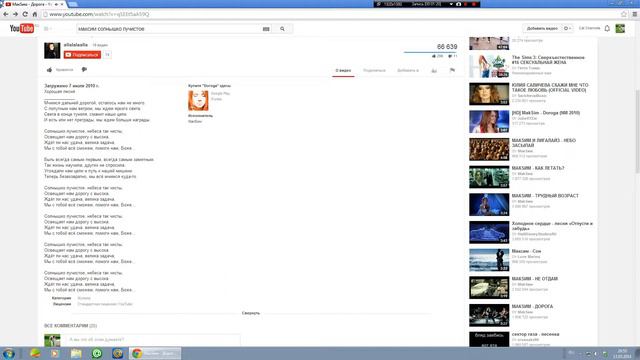Open МАКSИМ - Дорога suggested video
This screenshot has width=640, height=360.
(x=532, y=307)
